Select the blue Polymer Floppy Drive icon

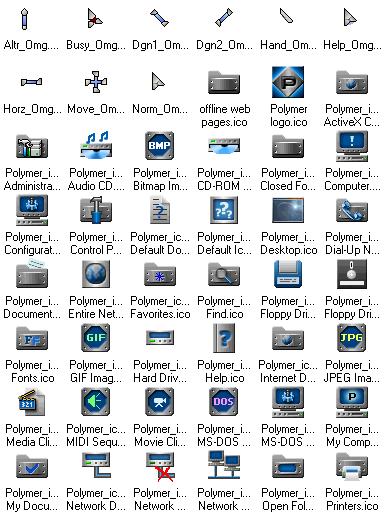[x=288, y=274]
